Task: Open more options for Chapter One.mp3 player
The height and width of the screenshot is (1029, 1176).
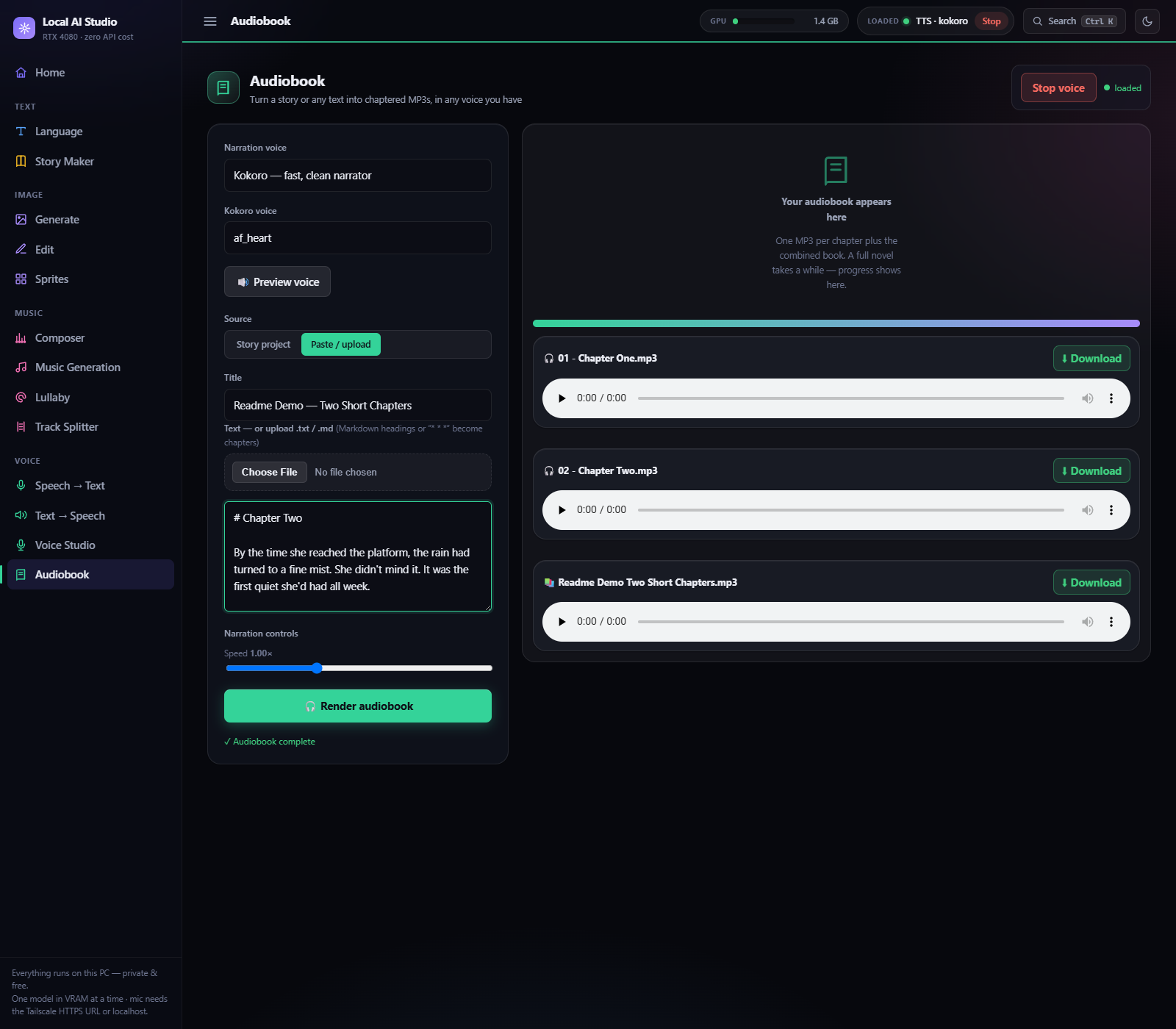Action: click(1111, 398)
